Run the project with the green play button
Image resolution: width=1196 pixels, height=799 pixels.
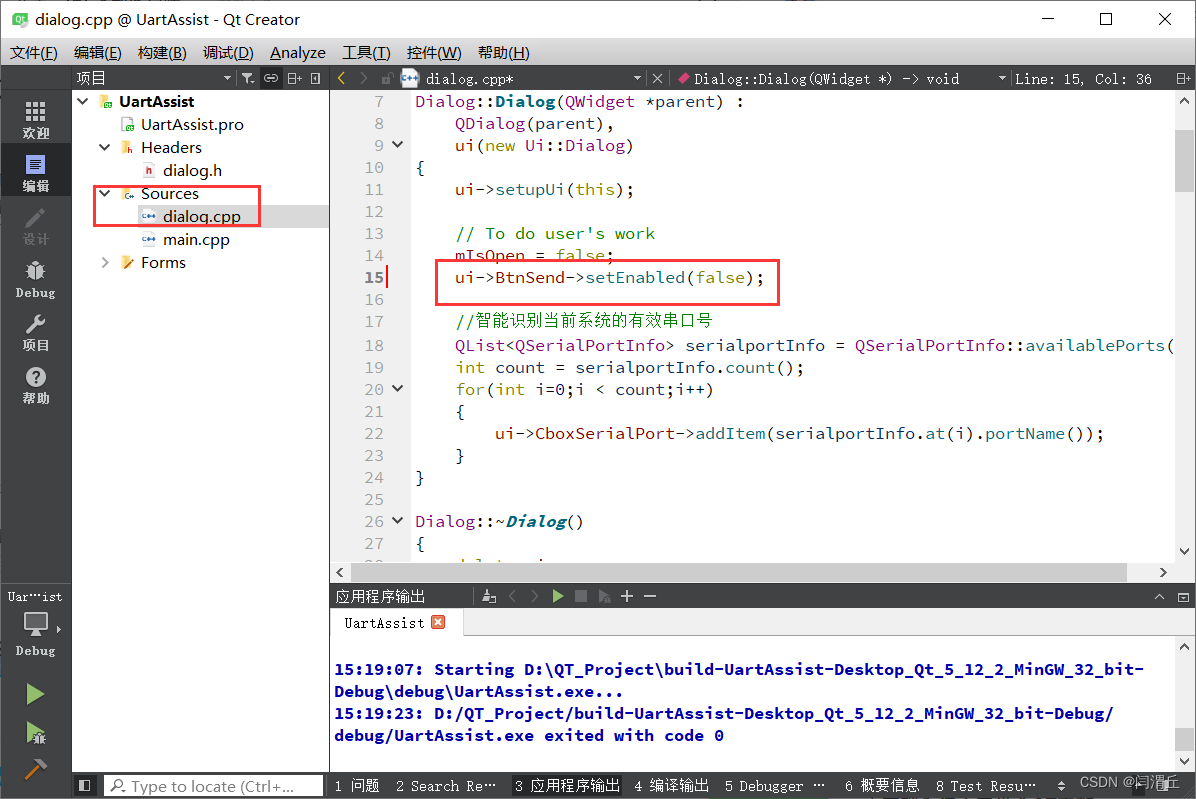point(35,694)
